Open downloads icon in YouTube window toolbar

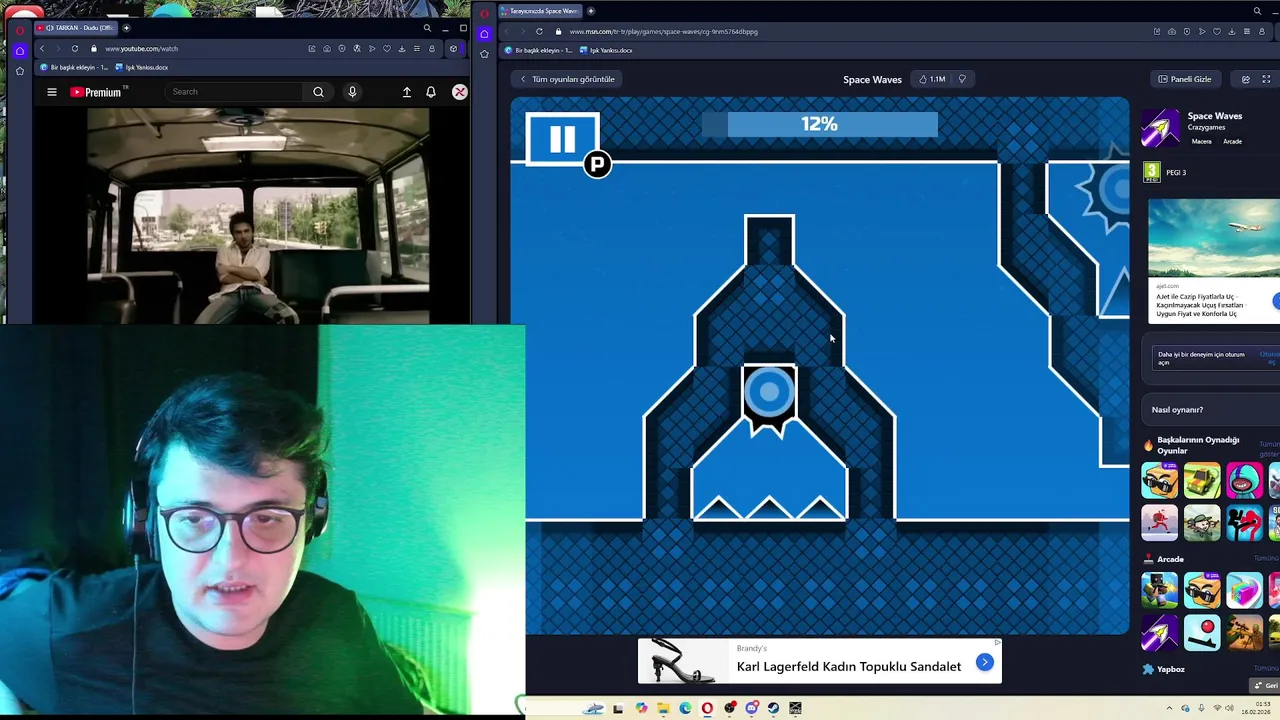pos(402,48)
